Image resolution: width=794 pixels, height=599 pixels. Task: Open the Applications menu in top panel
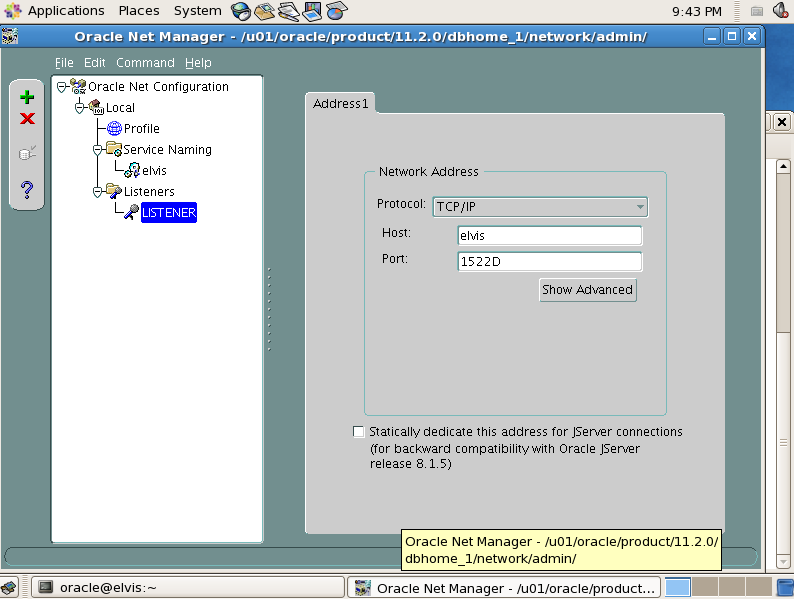[x=66, y=11]
